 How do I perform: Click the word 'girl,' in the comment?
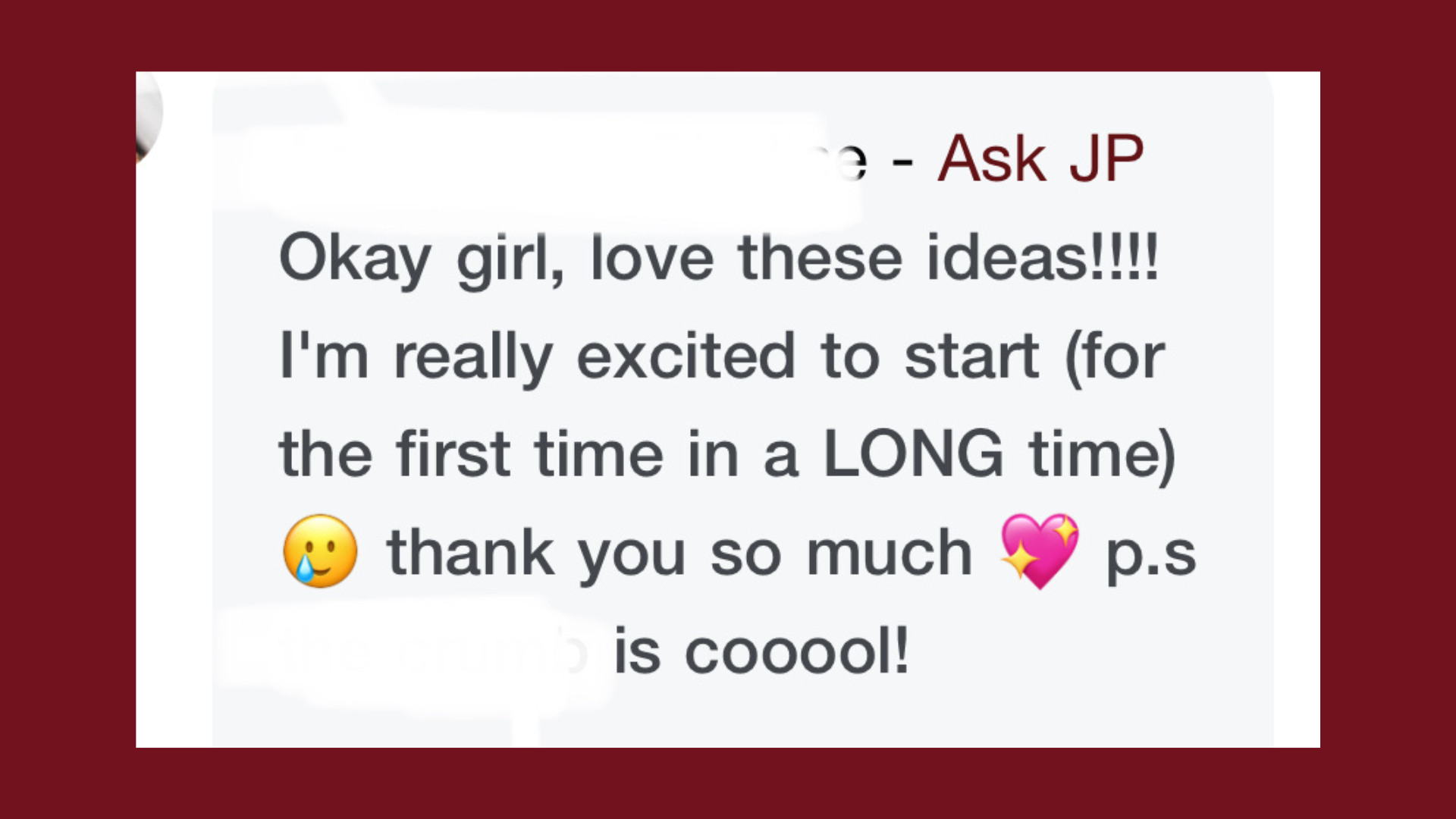[x=510, y=259]
